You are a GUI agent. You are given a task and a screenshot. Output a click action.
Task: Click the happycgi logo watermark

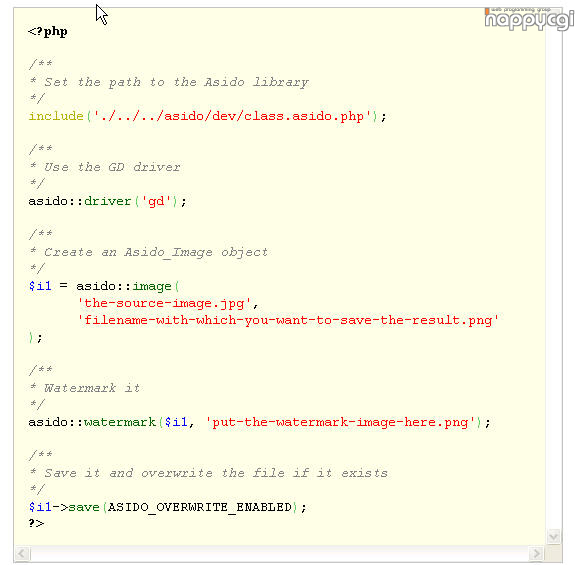tap(529, 19)
